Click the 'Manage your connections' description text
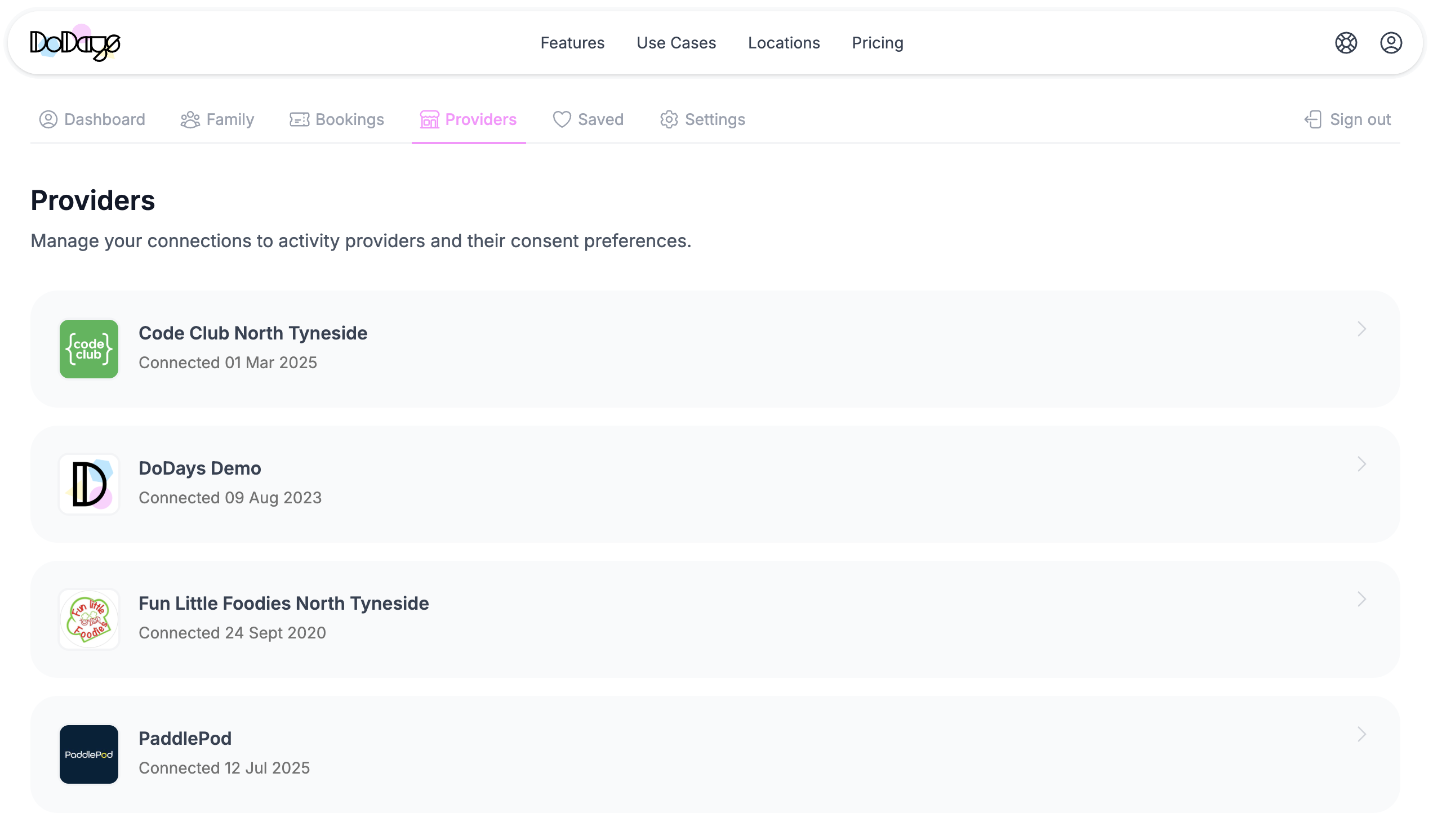The image size is (1433, 840). coord(361,241)
